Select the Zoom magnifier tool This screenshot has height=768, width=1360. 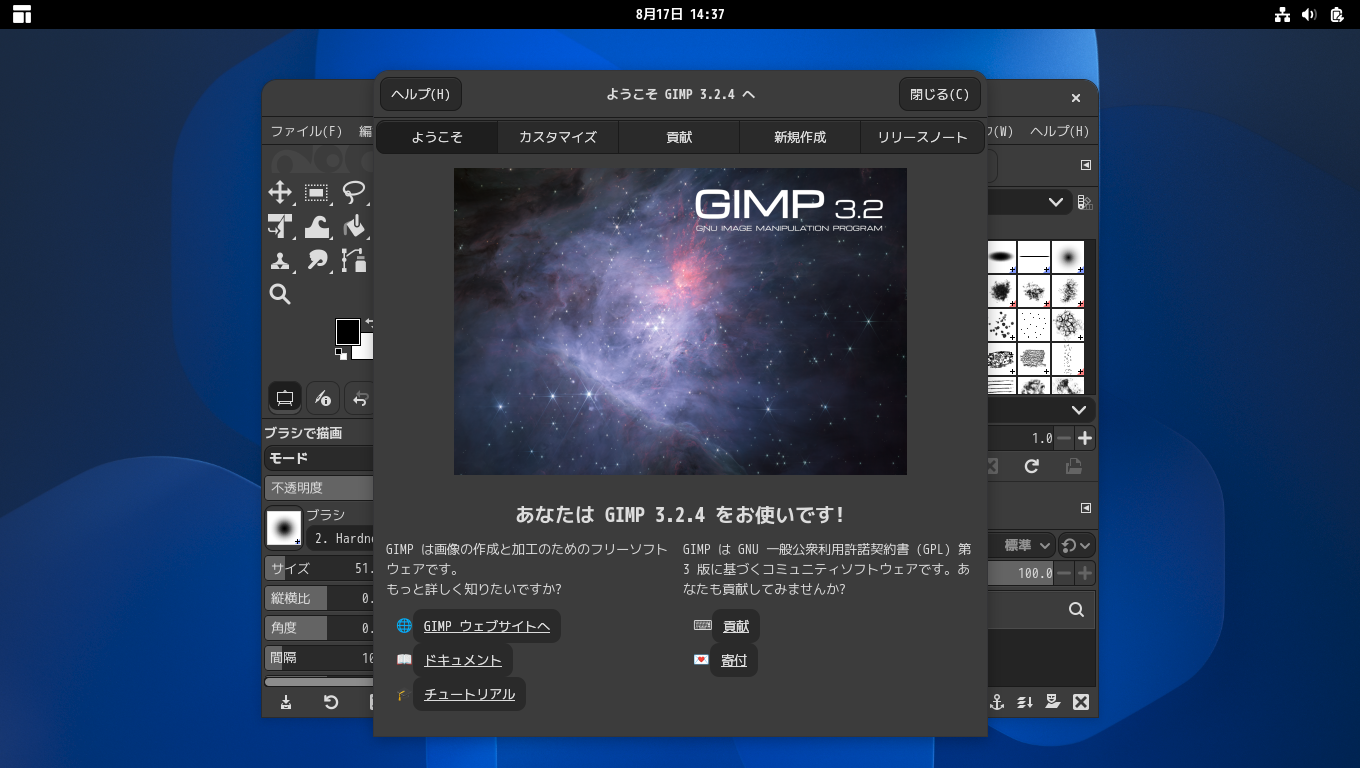coord(280,294)
